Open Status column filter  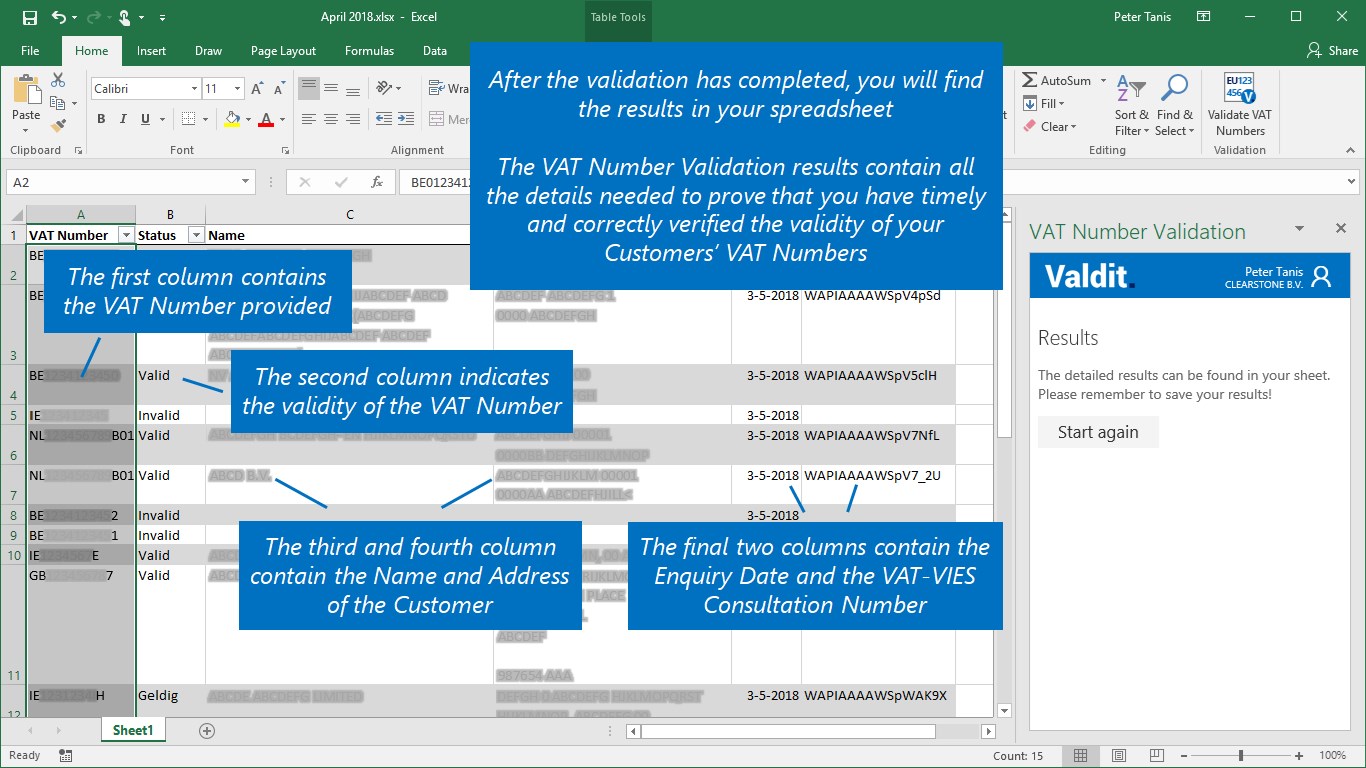click(x=195, y=235)
